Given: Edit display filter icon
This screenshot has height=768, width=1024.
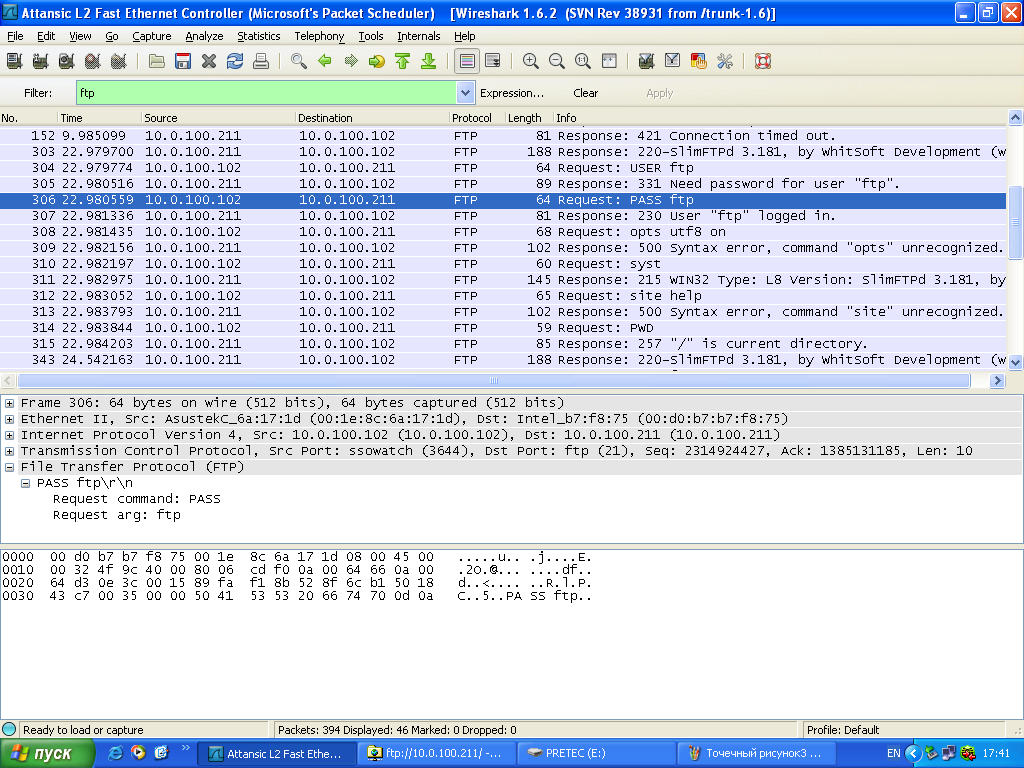Looking at the screenshot, I should pyautogui.click(x=673, y=61).
